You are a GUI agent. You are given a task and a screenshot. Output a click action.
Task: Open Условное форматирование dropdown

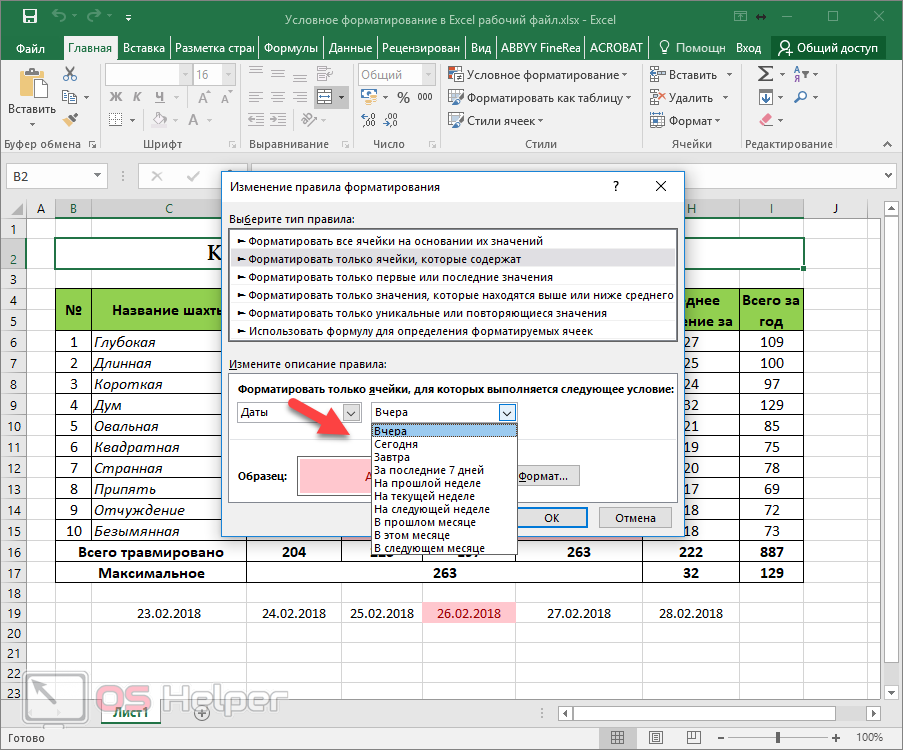pos(538,74)
